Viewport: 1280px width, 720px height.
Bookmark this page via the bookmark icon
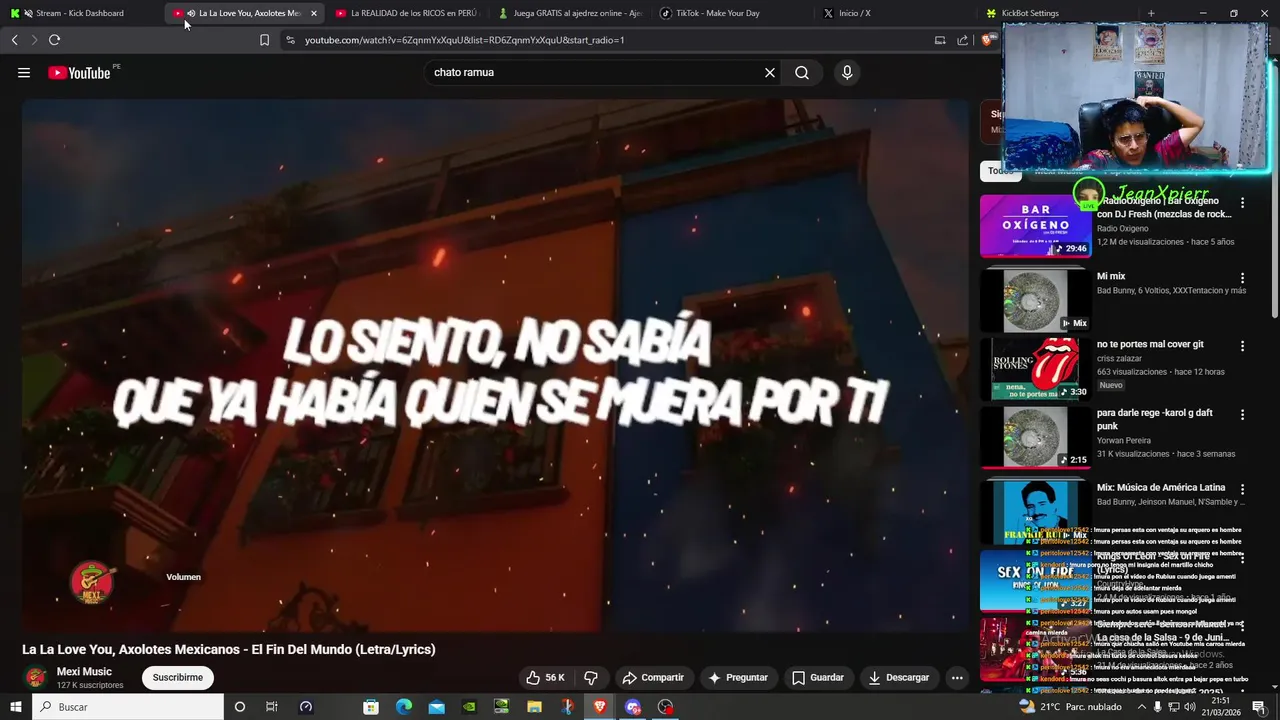tap(264, 40)
